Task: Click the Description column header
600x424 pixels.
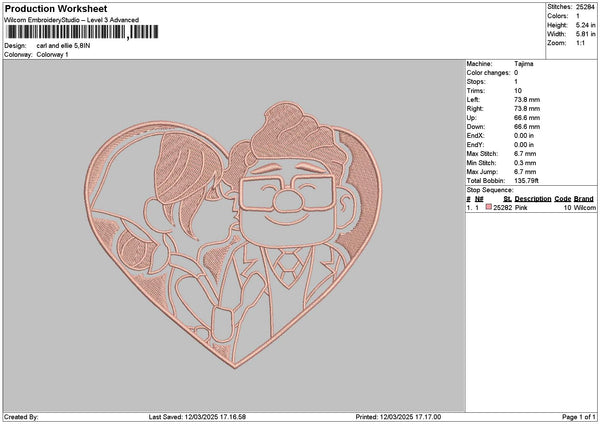Action: [533, 199]
